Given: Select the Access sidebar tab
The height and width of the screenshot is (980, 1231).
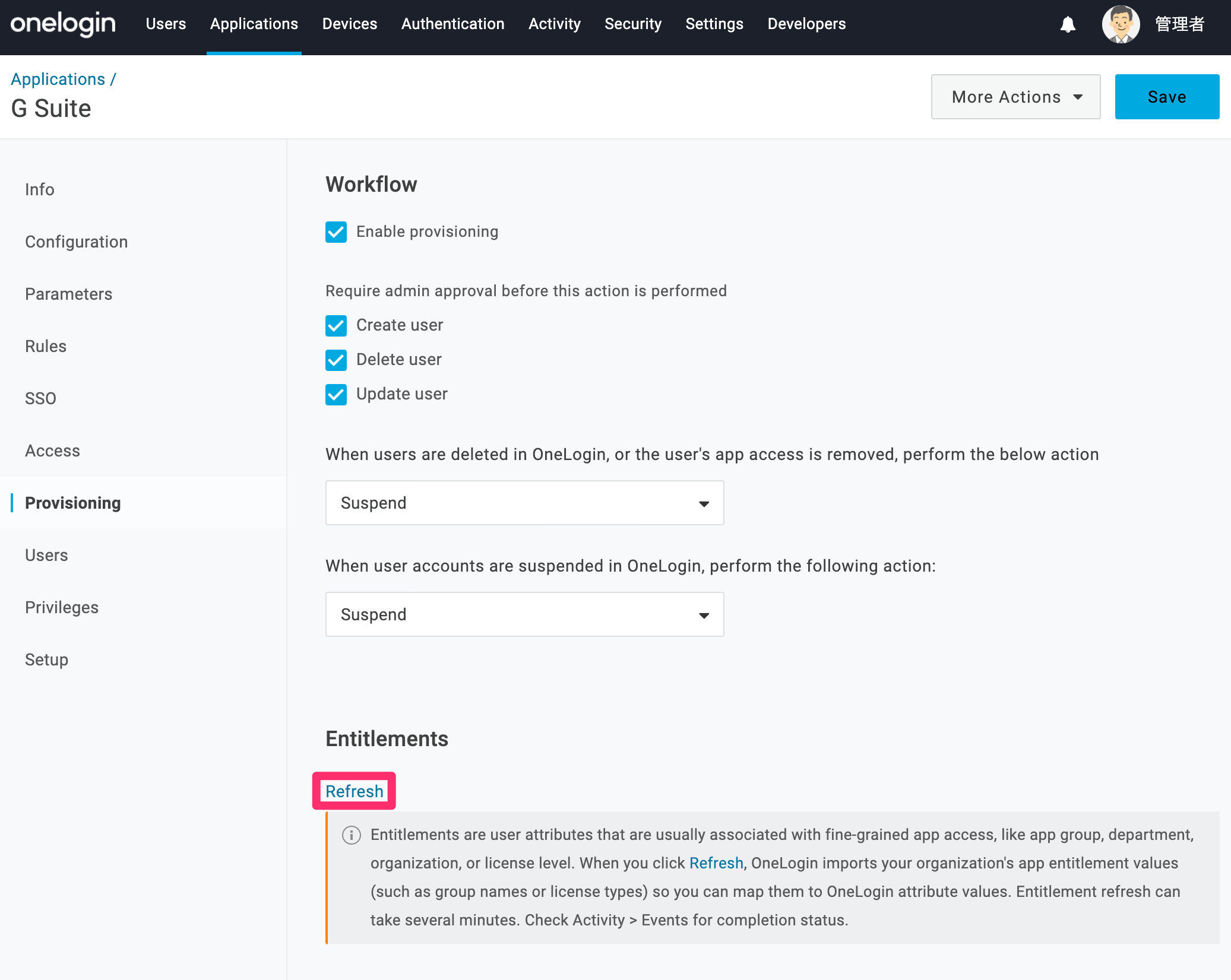Looking at the screenshot, I should pyautogui.click(x=52, y=451).
